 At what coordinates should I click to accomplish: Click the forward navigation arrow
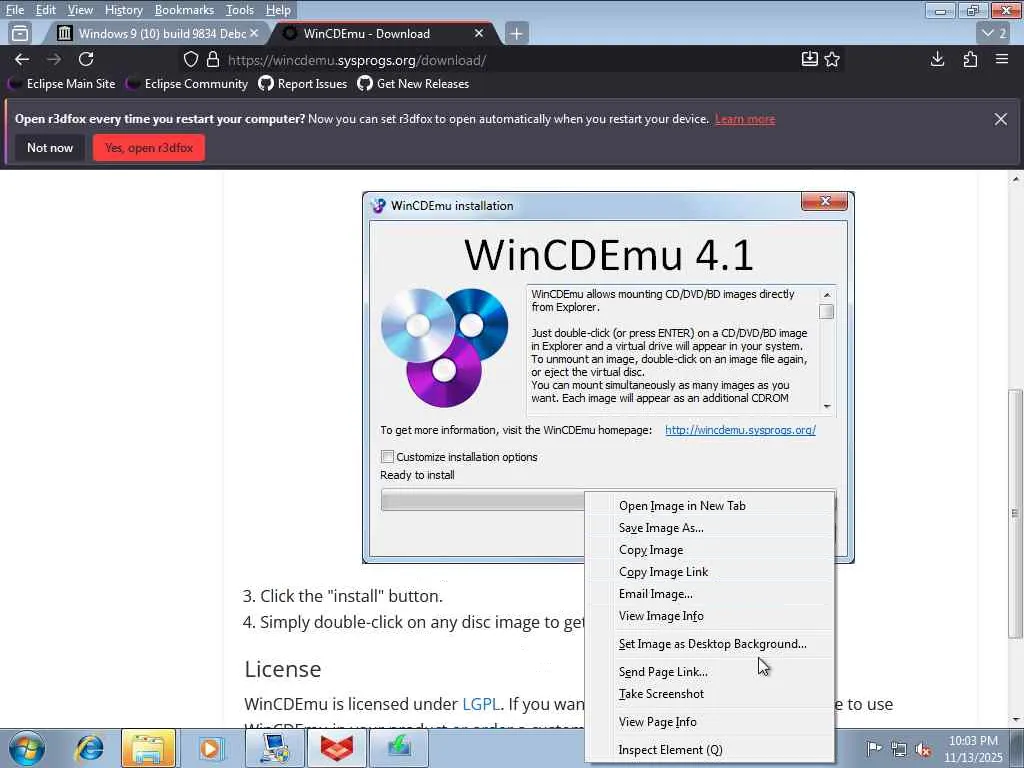(54, 59)
